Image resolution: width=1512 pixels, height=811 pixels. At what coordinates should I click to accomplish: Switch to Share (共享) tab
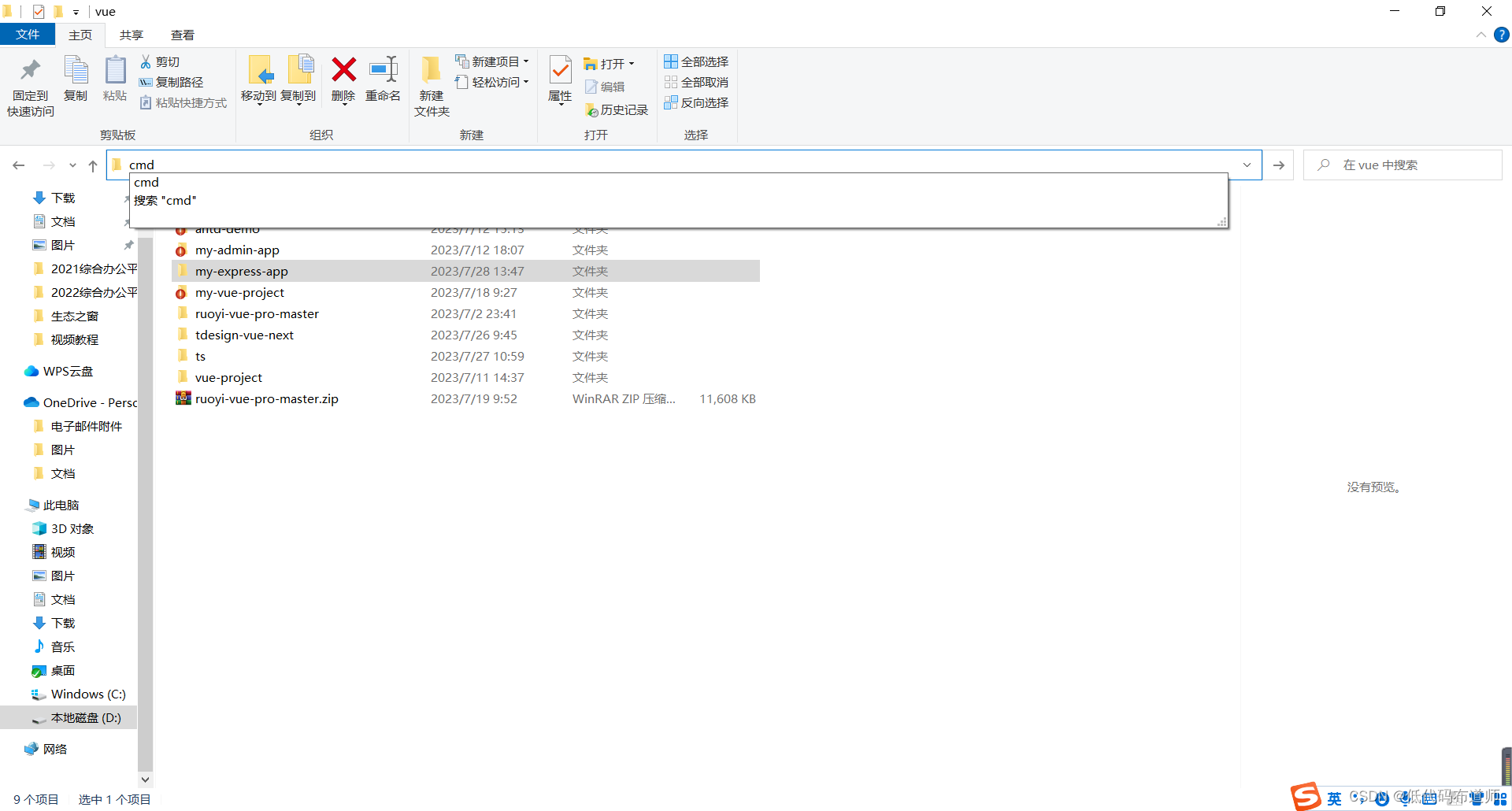[x=132, y=35]
